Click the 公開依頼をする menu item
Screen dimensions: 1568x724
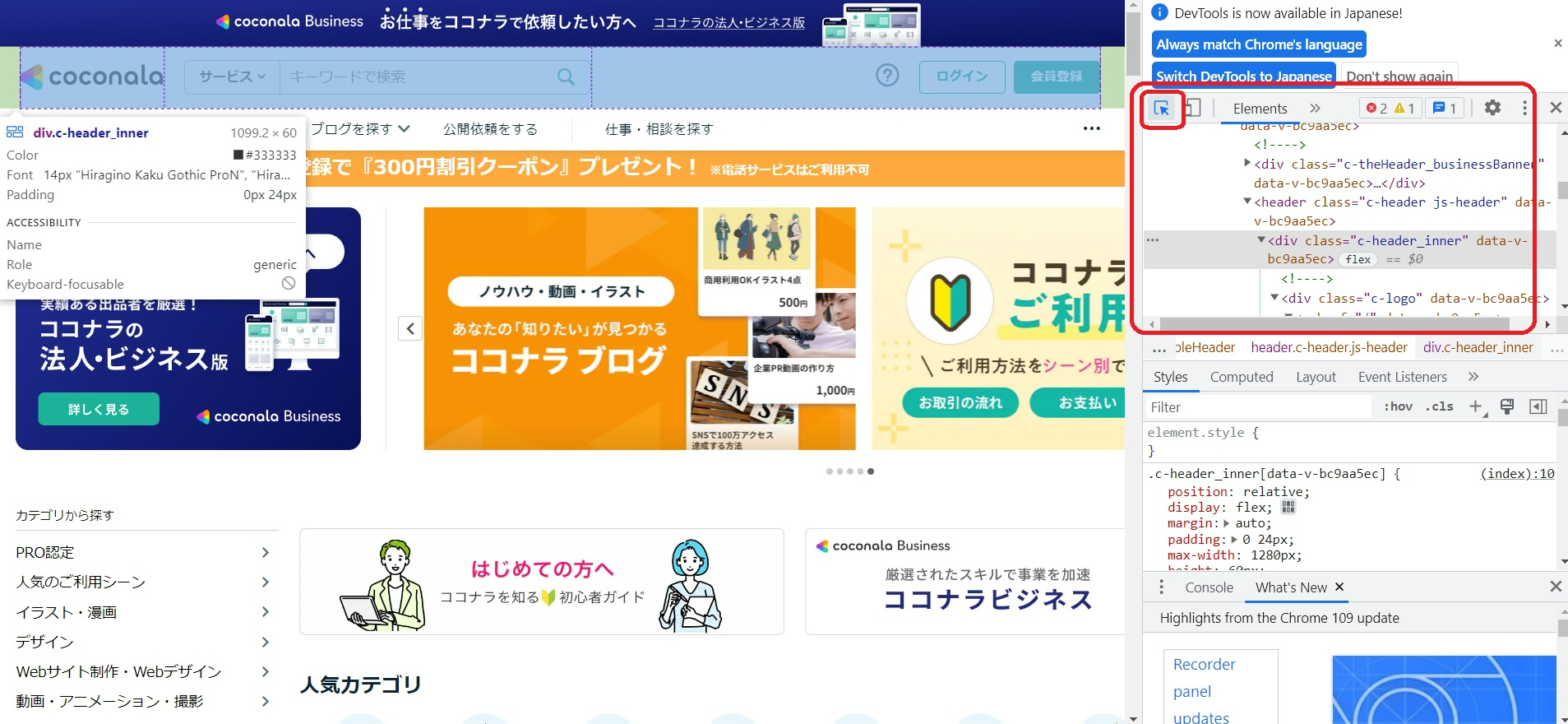(490, 129)
